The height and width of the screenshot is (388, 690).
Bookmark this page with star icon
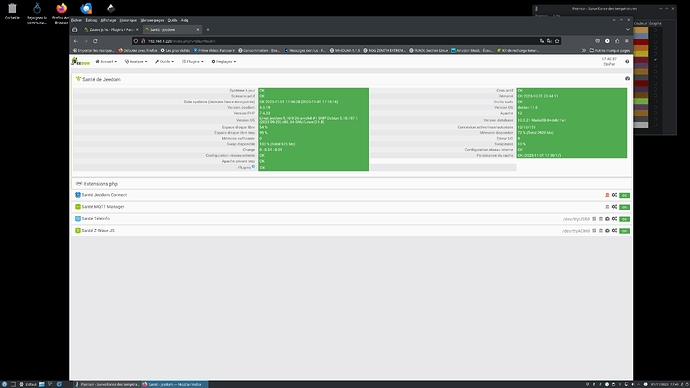(557, 41)
